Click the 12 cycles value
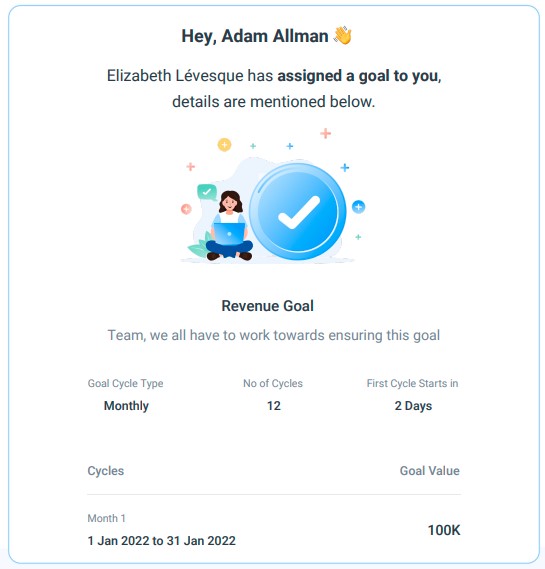 click(x=274, y=405)
